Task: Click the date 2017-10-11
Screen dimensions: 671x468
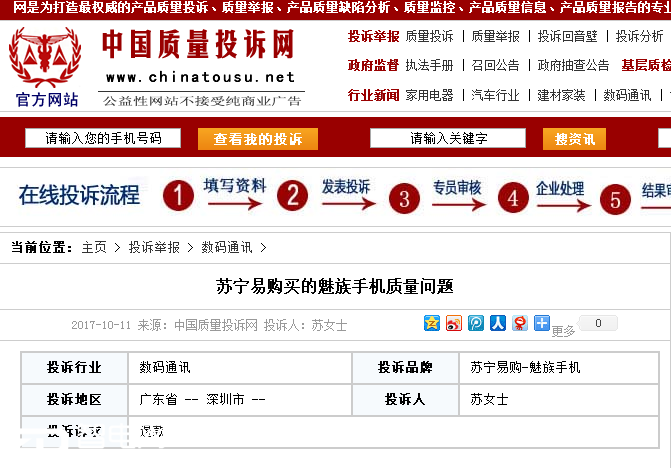Action: pyautogui.click(x=101, y=325)
